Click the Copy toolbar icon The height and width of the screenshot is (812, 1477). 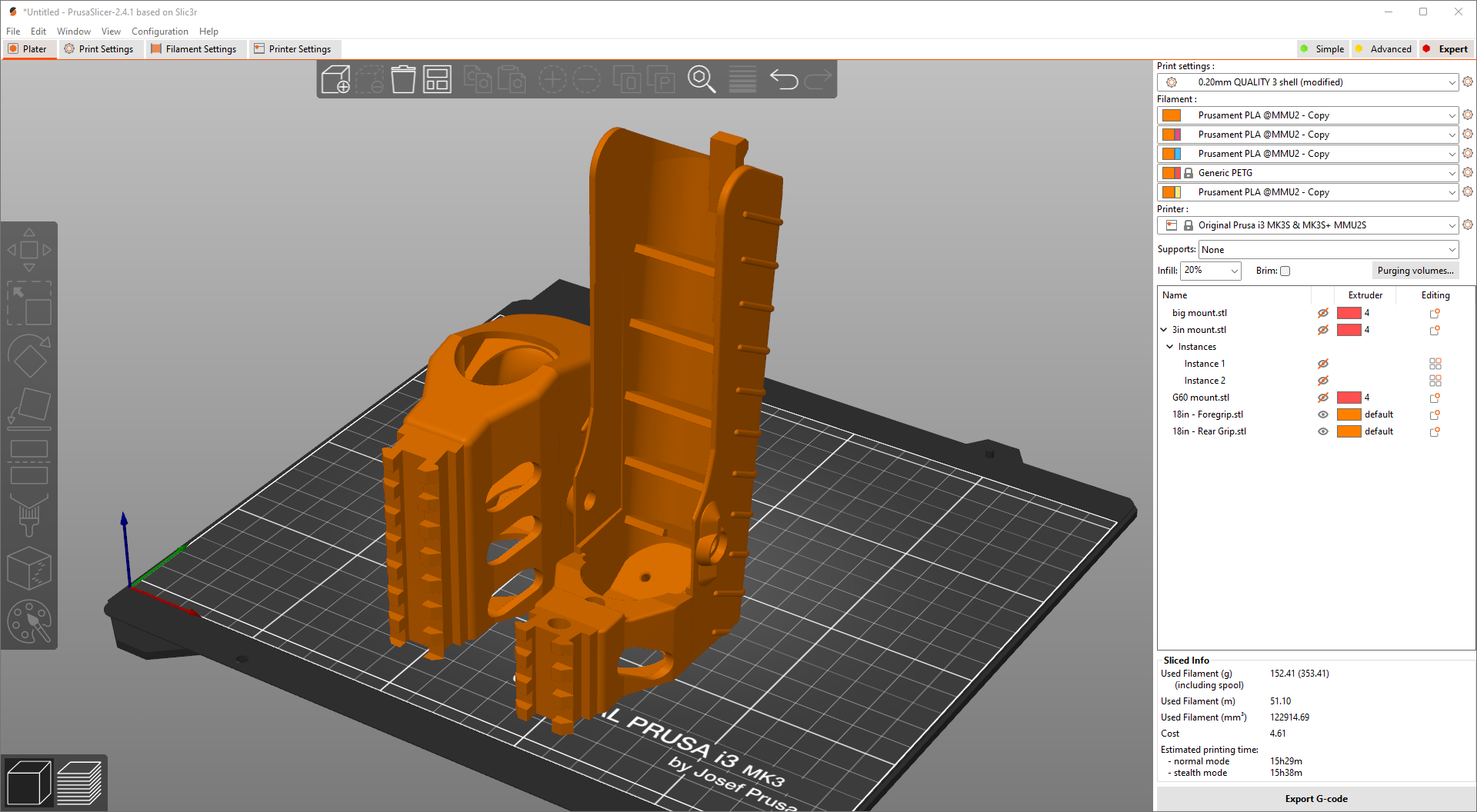[x=478, y=79]
